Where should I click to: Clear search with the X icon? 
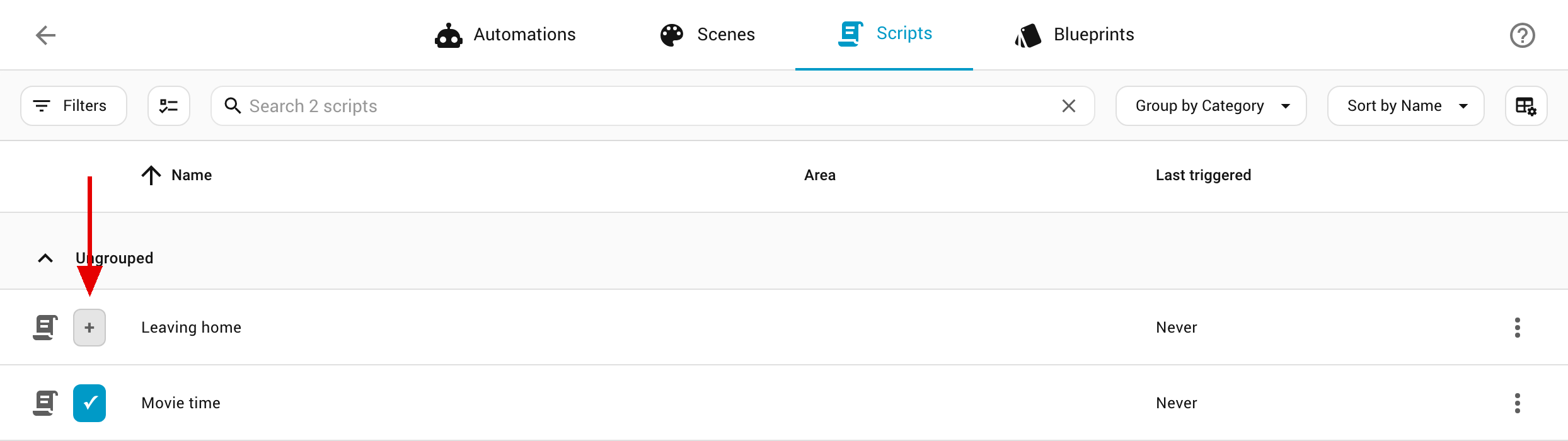[x=1069, y=106]
